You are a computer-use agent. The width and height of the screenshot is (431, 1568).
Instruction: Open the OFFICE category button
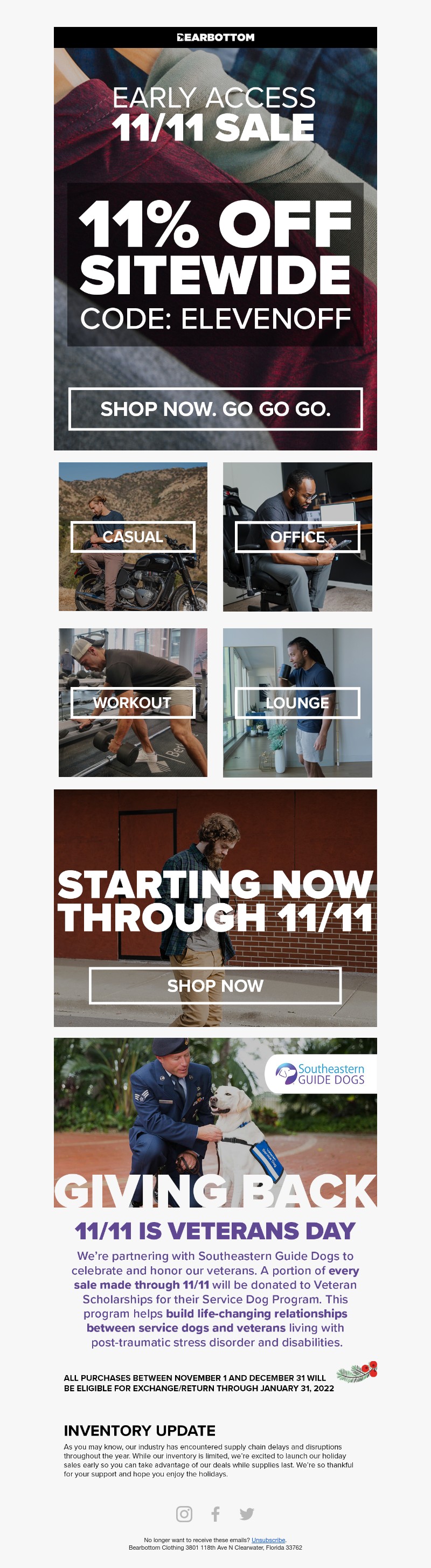click(x=298, y=537)
